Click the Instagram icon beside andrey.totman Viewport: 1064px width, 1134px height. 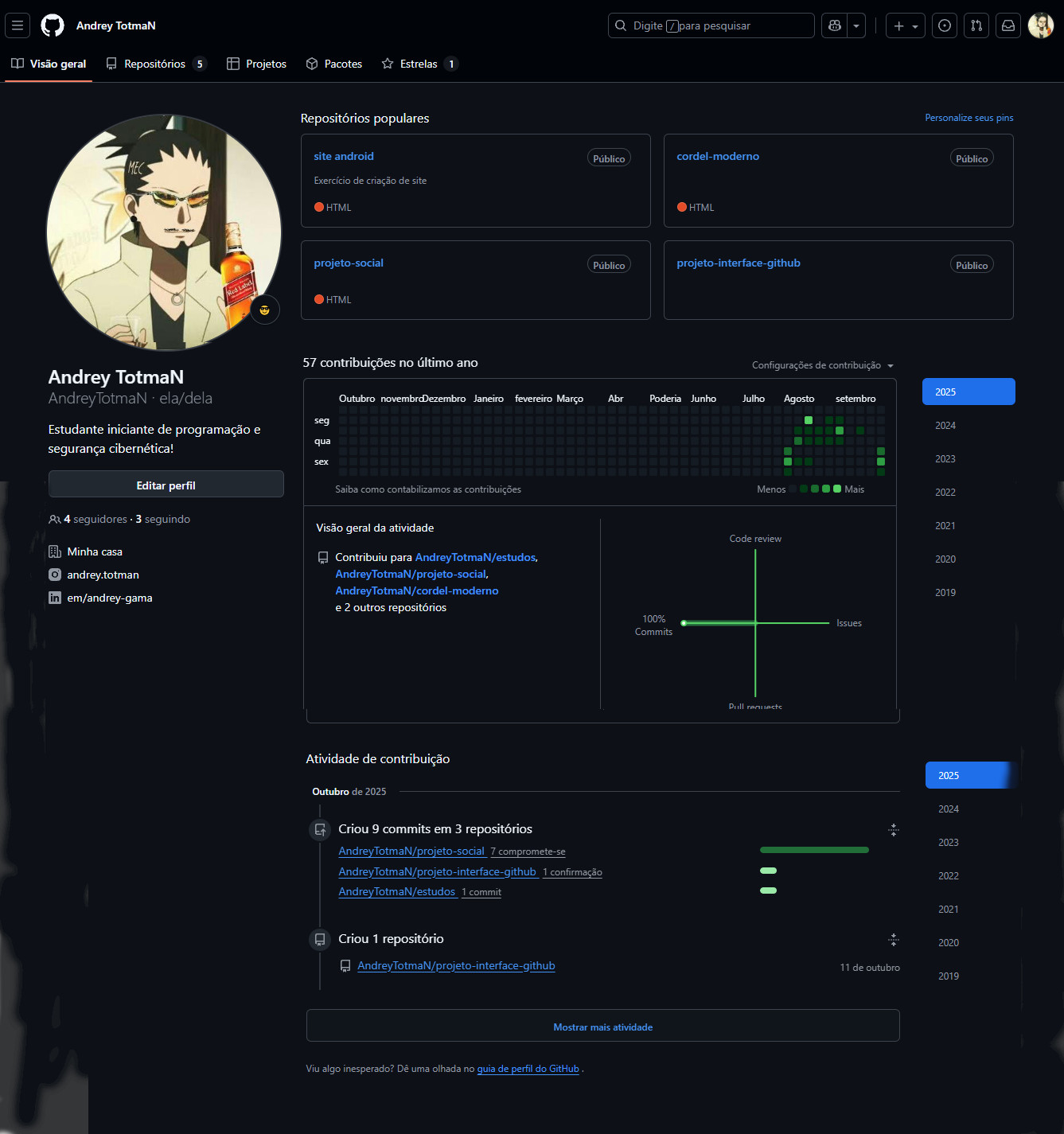tap(54, 574)
